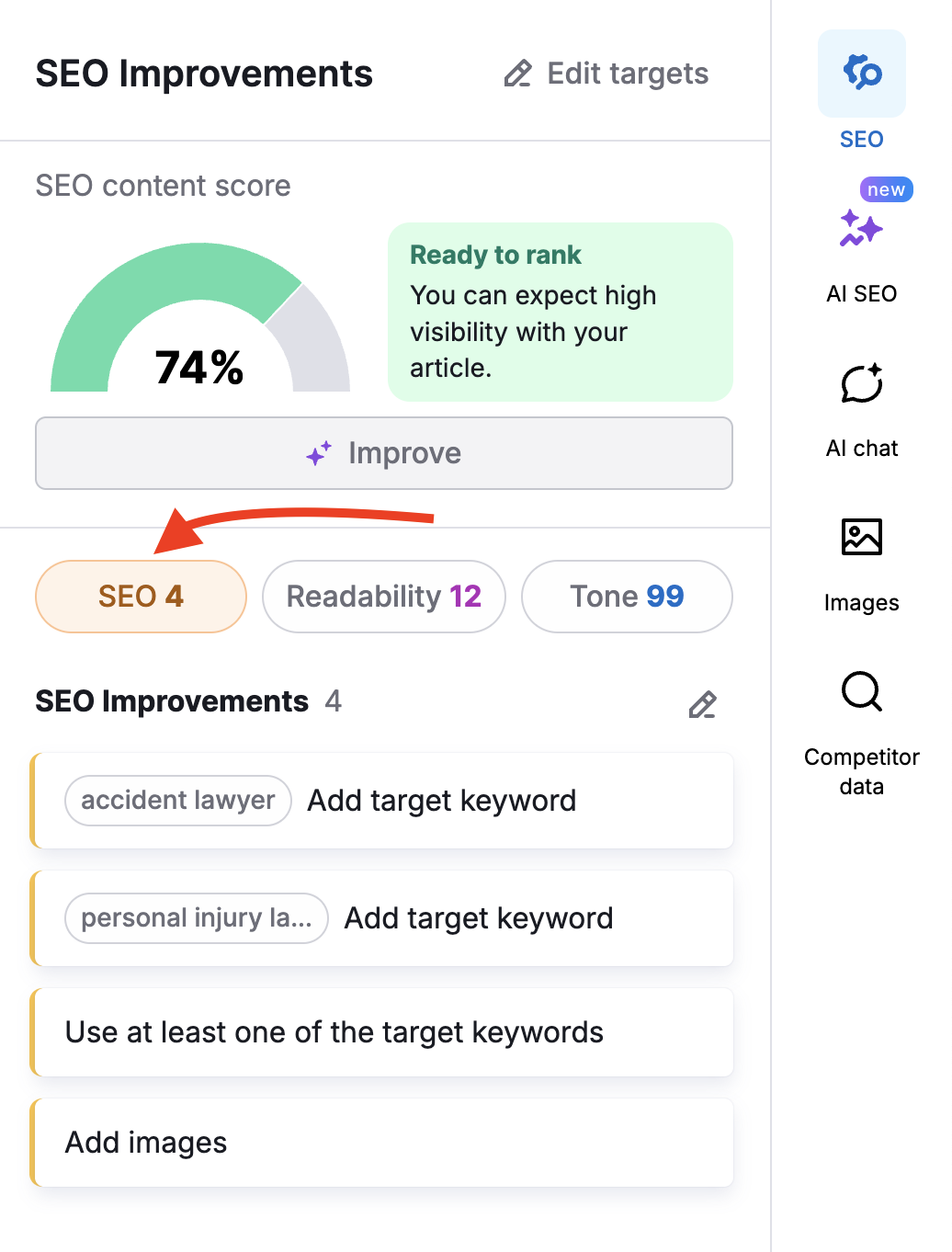
Task: Click the 'new' badge above AI SEO
Action: pyautogui.click(x=884, y=189)
